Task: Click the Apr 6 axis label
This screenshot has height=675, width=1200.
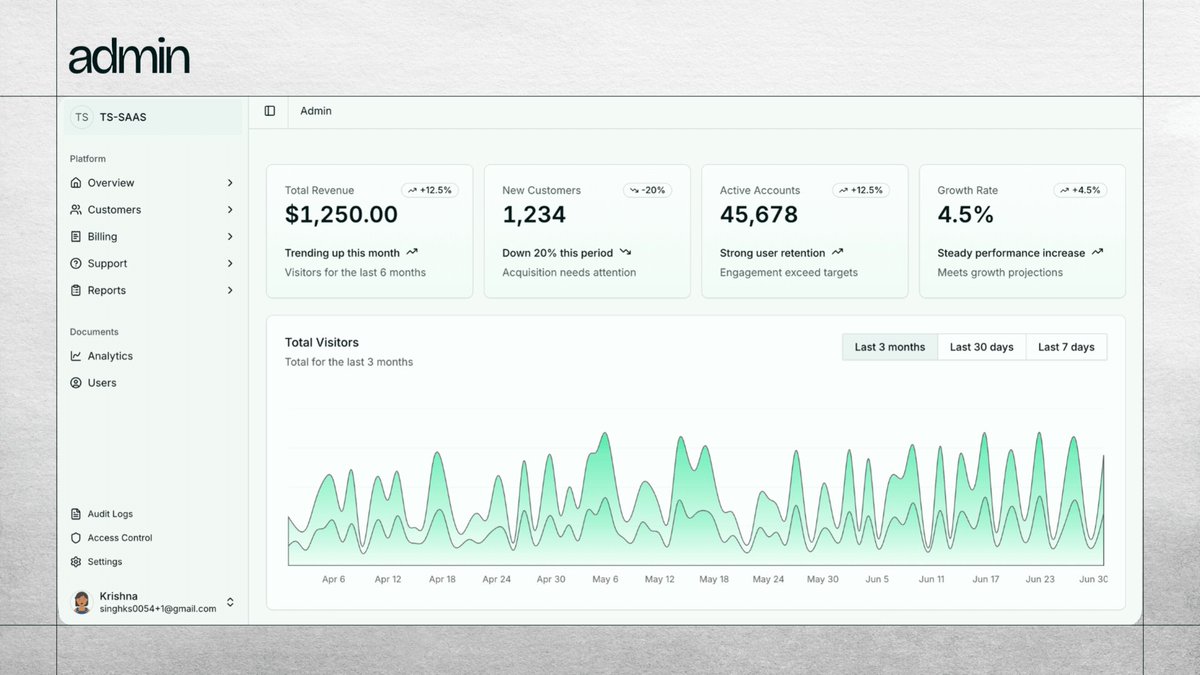Action: point(334,579)
